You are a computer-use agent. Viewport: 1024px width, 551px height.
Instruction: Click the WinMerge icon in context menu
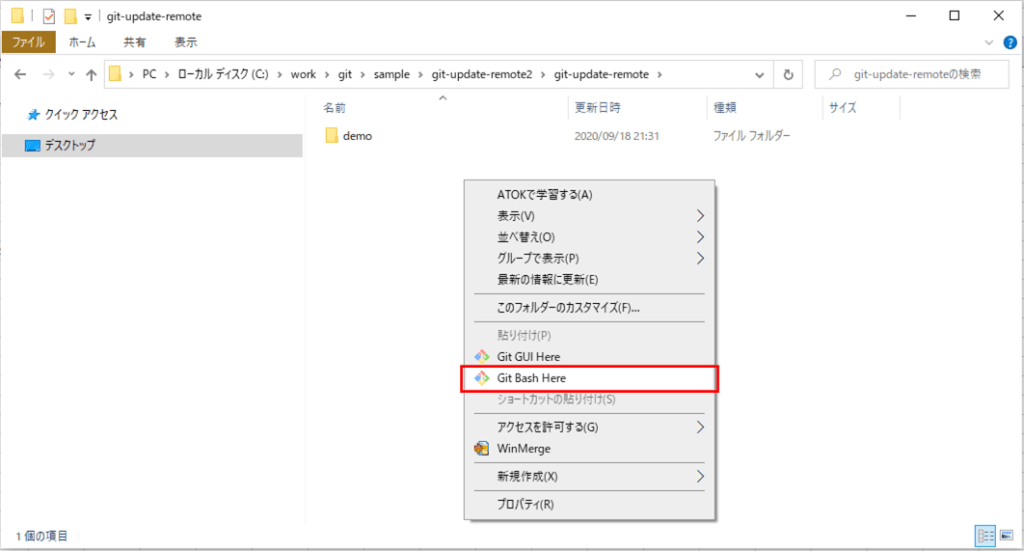click(481, 448)
